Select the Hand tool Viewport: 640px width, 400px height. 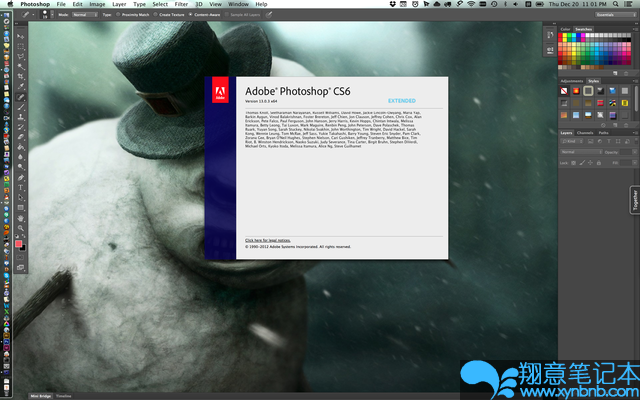(20, 218)
